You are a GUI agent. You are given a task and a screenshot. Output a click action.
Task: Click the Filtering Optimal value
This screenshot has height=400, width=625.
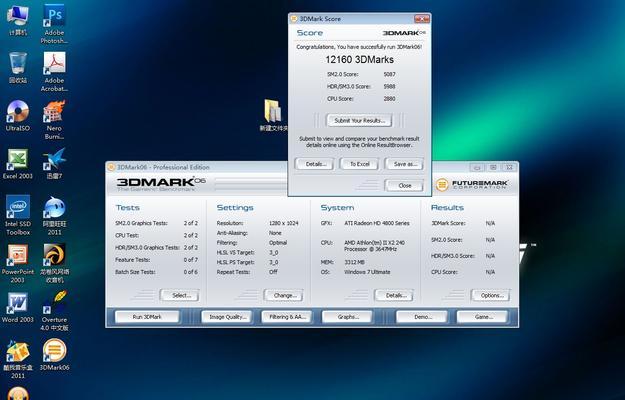pos(278,242)
